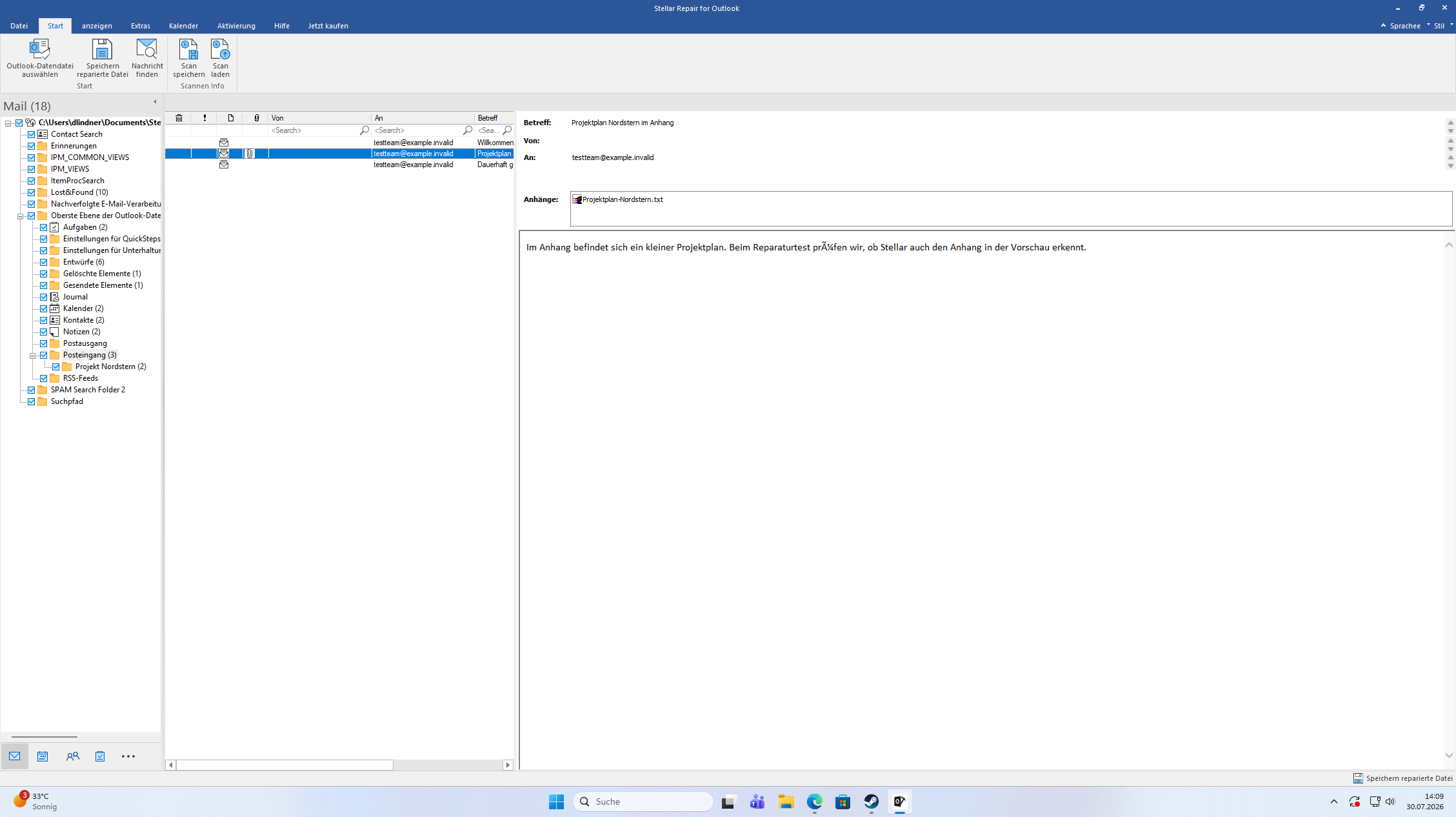
Task: Open the Extras ribbon tab
Action: click(140, 26)
